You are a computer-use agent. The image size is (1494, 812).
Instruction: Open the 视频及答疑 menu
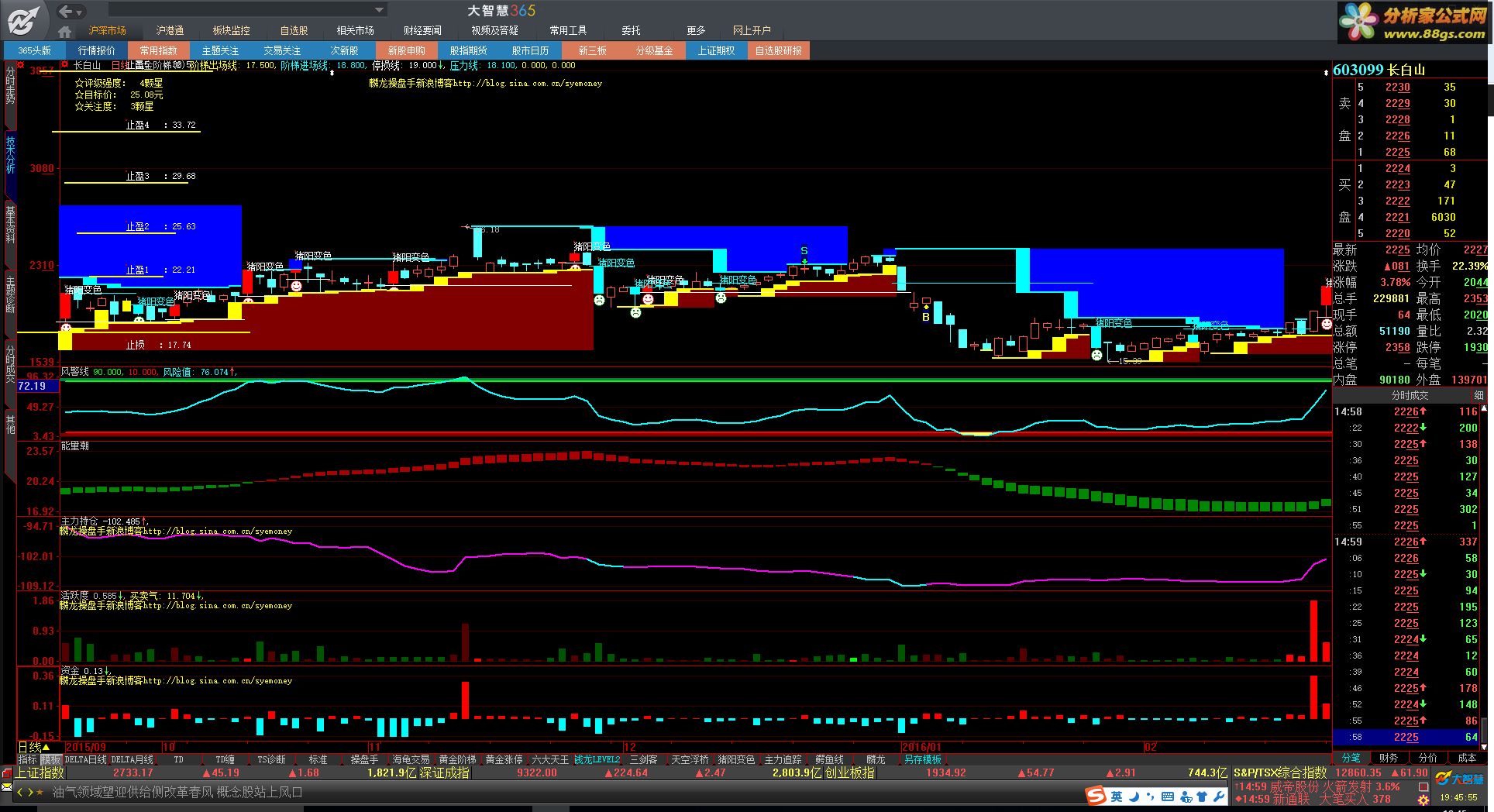click(494, 30)
